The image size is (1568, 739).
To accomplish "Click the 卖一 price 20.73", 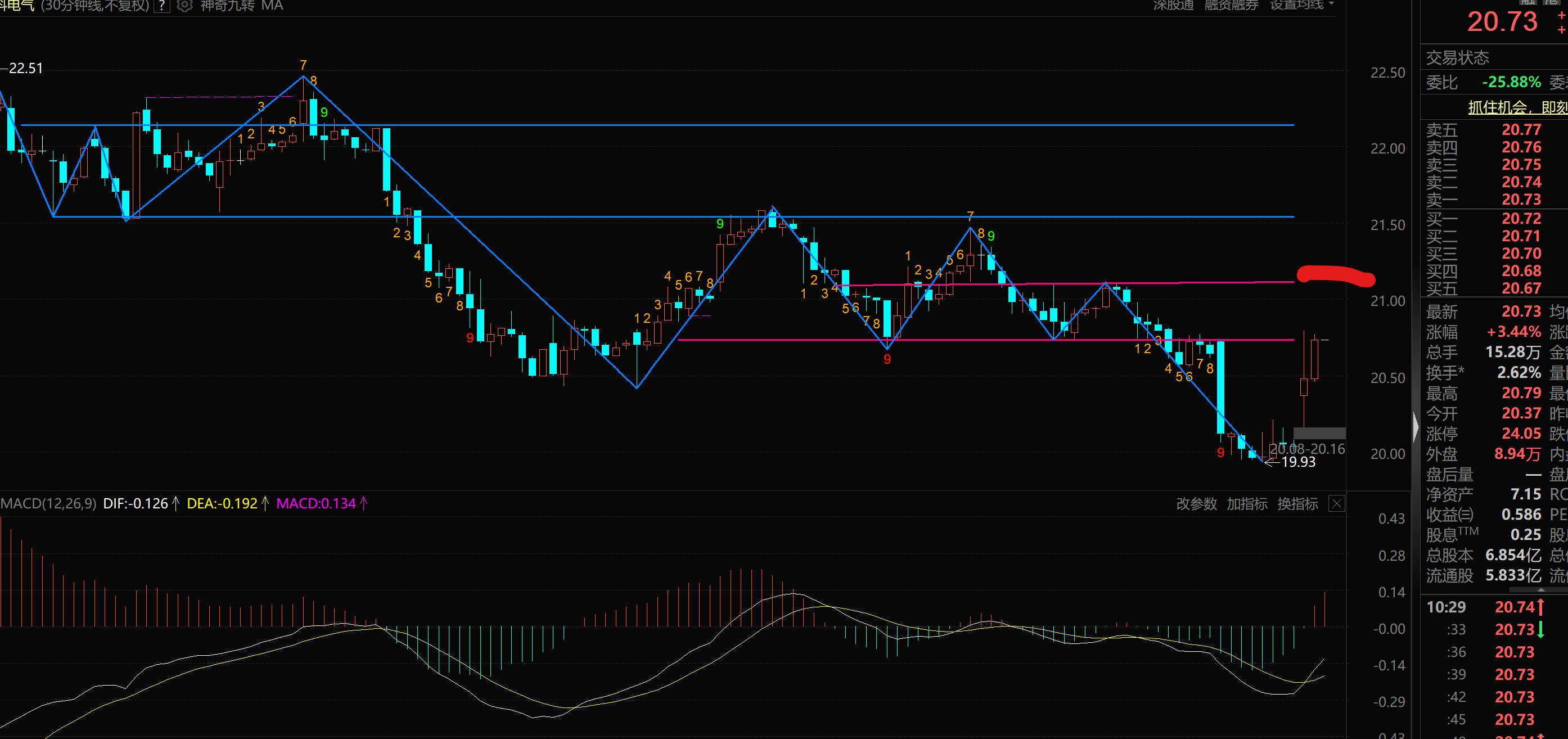I will [x=1521, y=200].
